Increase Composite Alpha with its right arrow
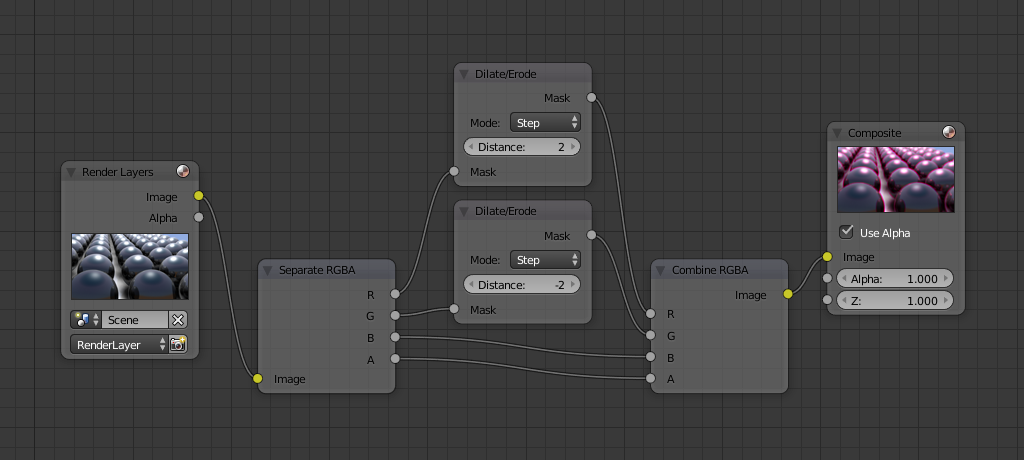Screen dimensions: 1024x460 [946, 278]
